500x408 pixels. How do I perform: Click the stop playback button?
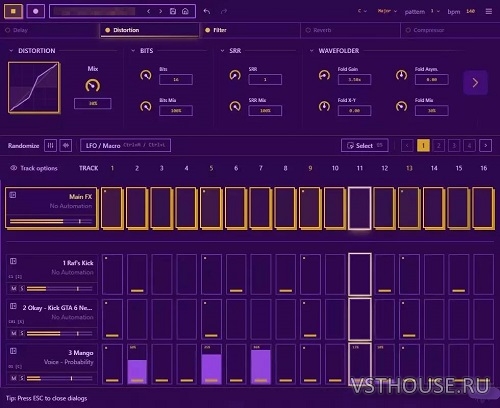point(13,11)
